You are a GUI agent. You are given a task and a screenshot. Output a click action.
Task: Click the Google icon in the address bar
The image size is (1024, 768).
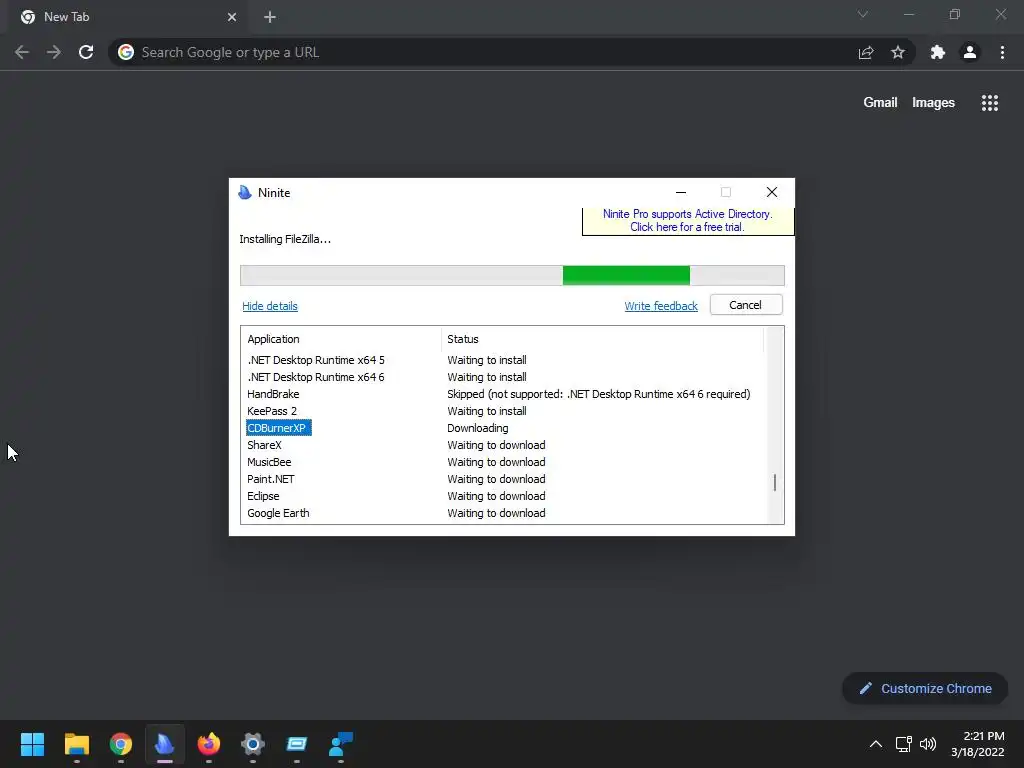point(126,52)
